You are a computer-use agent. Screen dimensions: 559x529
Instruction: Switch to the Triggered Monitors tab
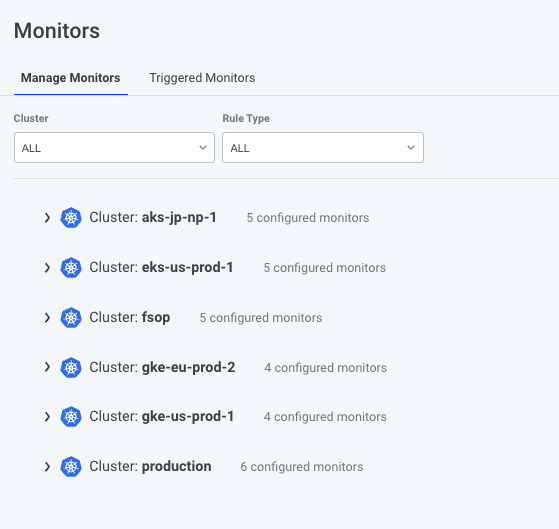point(202,78)
